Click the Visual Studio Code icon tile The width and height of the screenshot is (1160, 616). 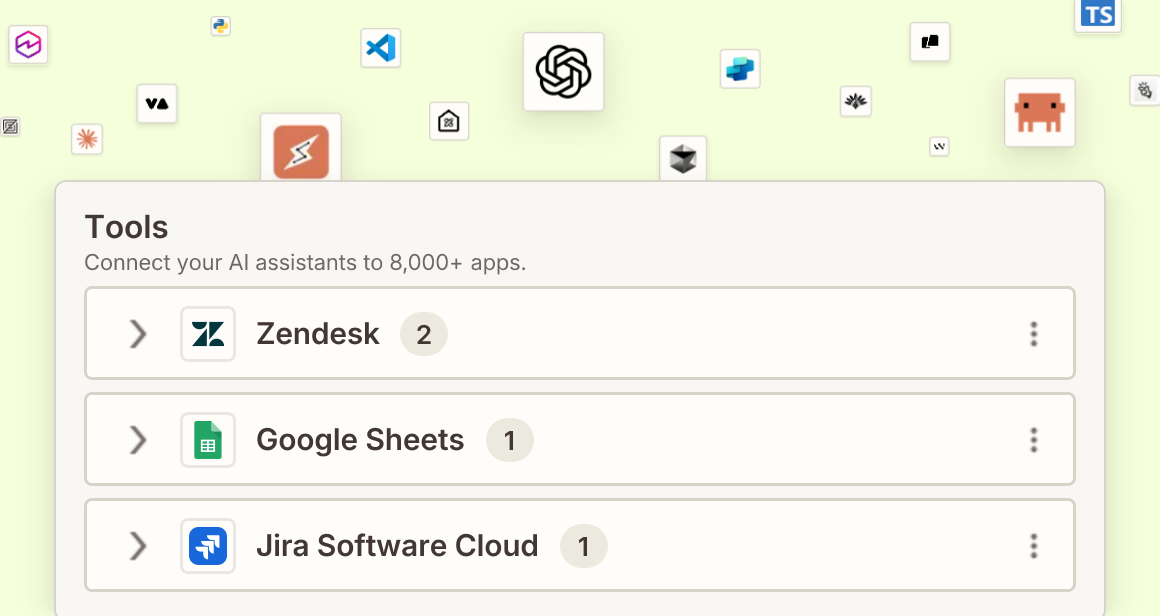pyautogui.click(x=380, y=48)
